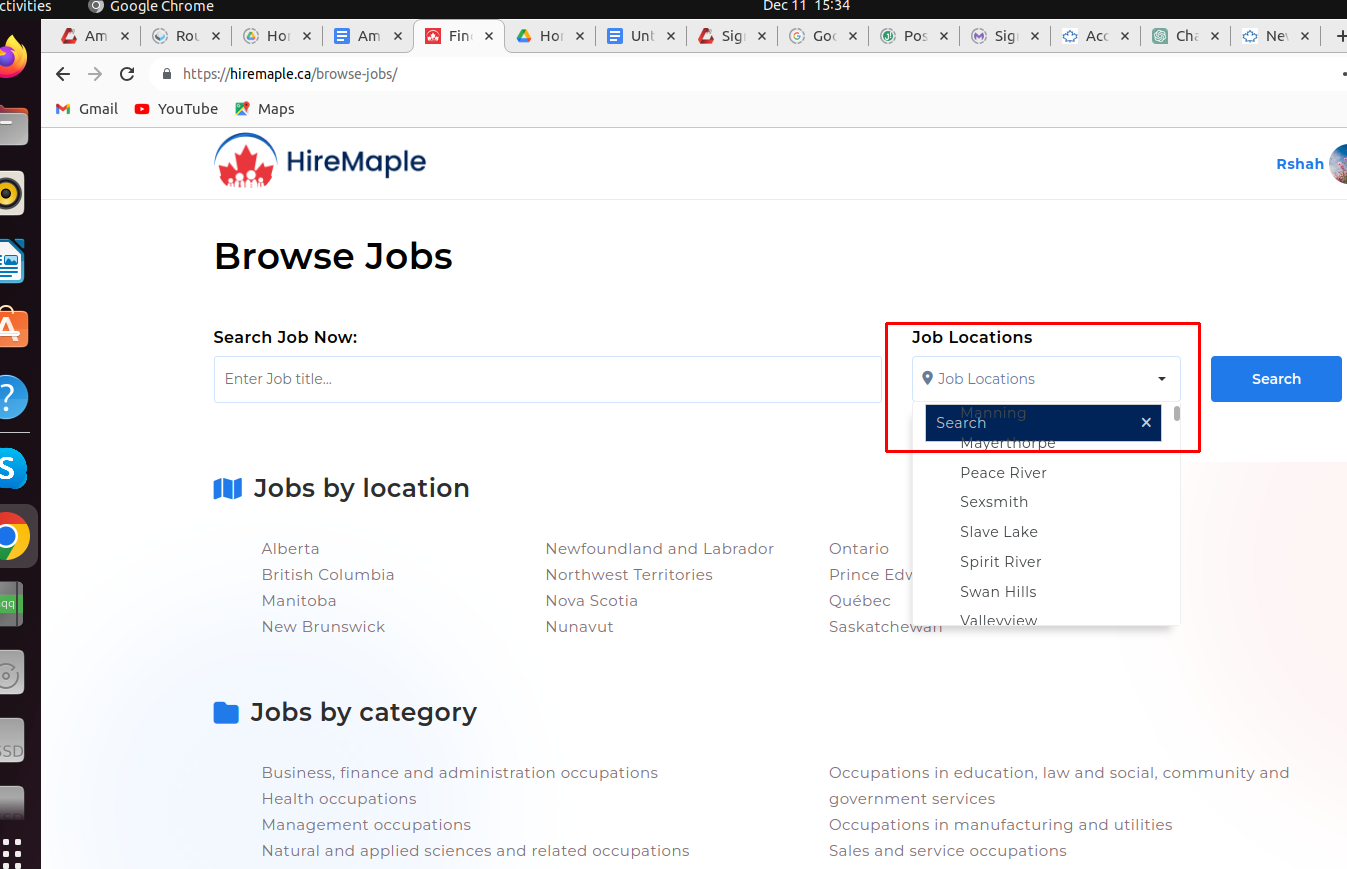Screen dimensions: 1347x869
Task: Browse jobs in British Columbia
Action: [328, 575]
